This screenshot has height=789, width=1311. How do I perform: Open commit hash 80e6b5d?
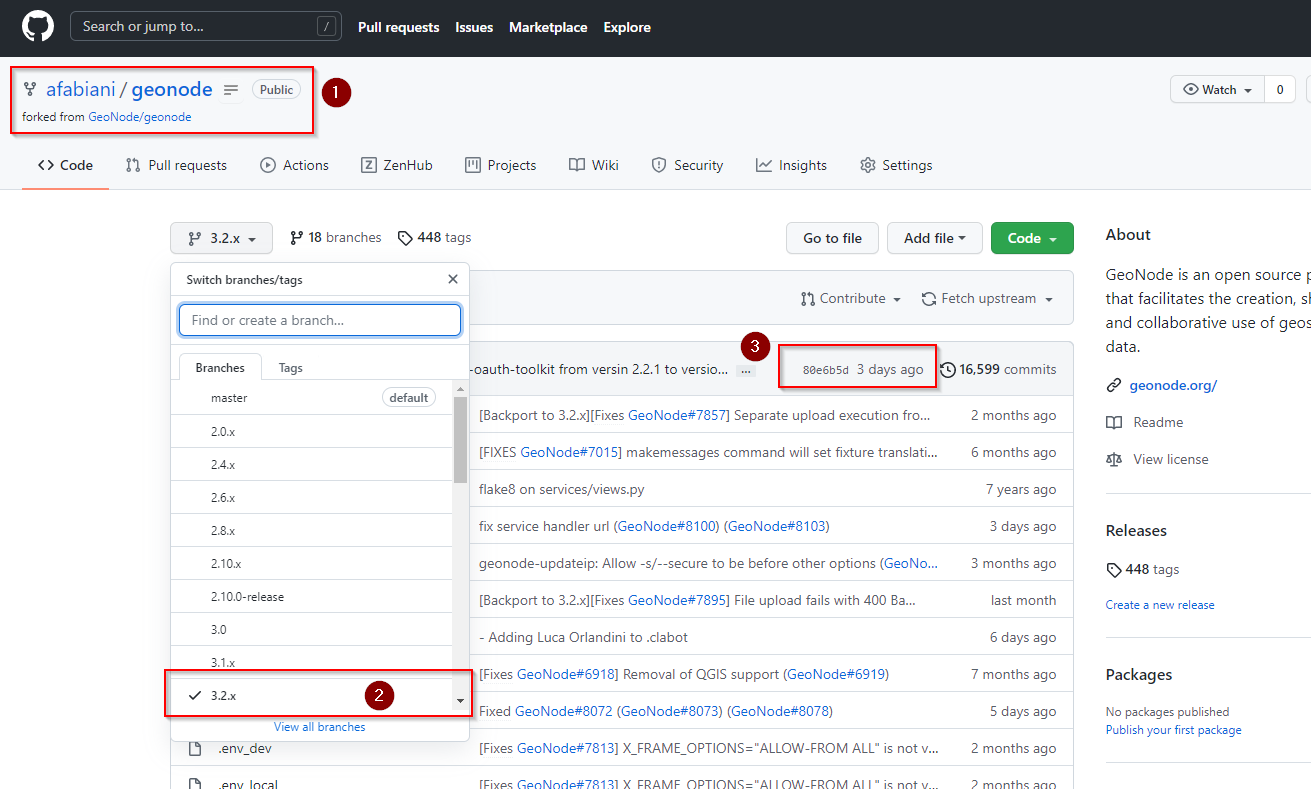(825, 370)
